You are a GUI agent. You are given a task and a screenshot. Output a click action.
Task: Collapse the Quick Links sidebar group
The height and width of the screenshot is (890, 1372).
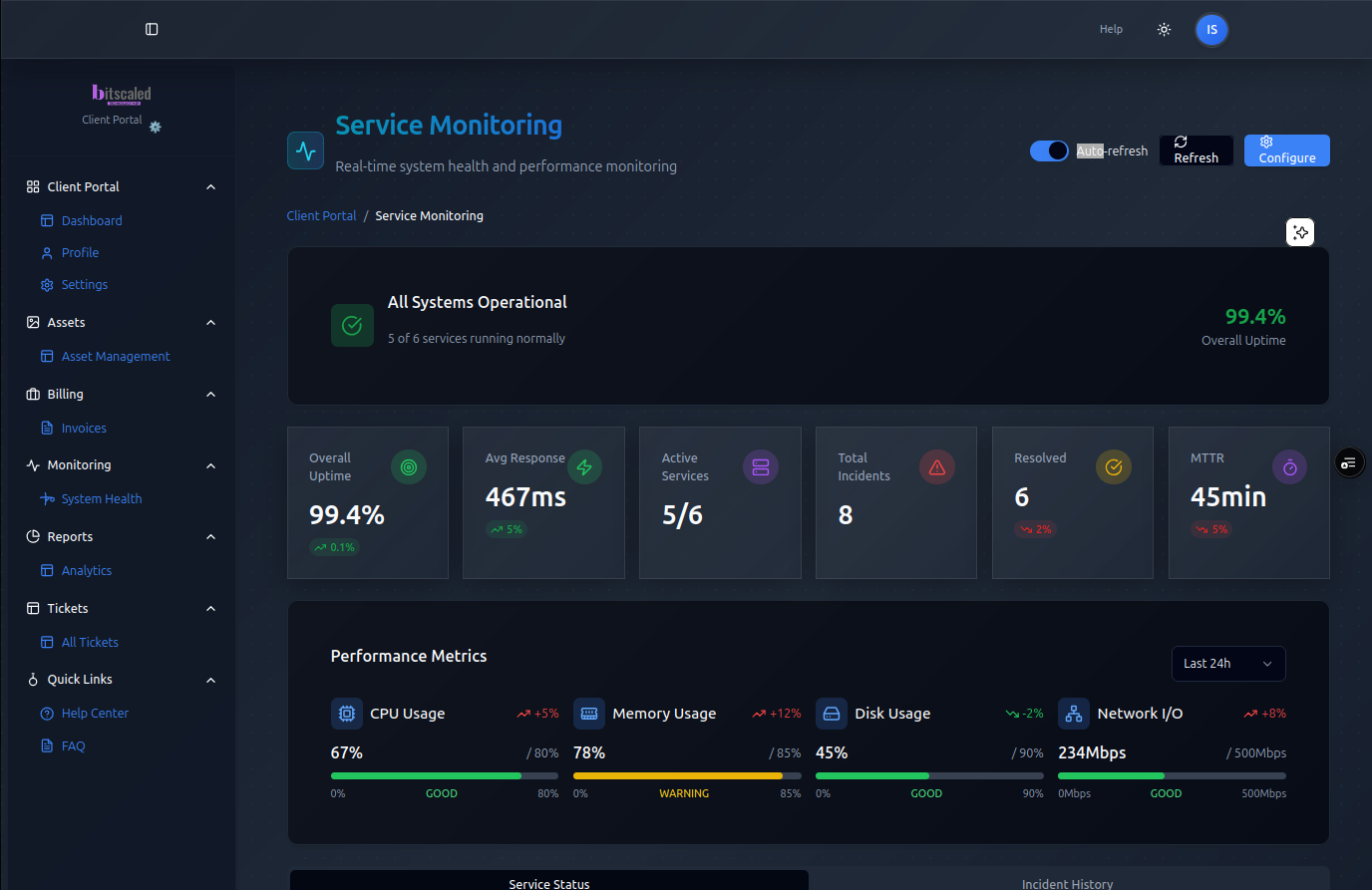point(210,680)
